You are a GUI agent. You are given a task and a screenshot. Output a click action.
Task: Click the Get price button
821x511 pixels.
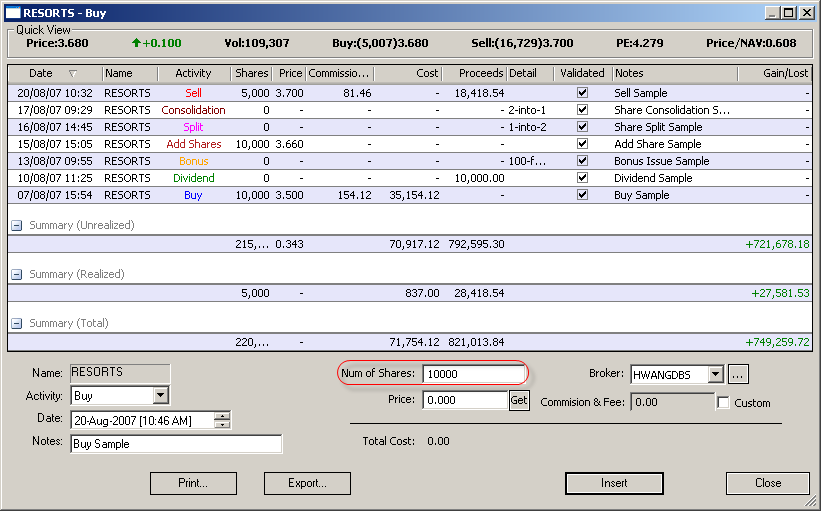click(x=519, y=401)
